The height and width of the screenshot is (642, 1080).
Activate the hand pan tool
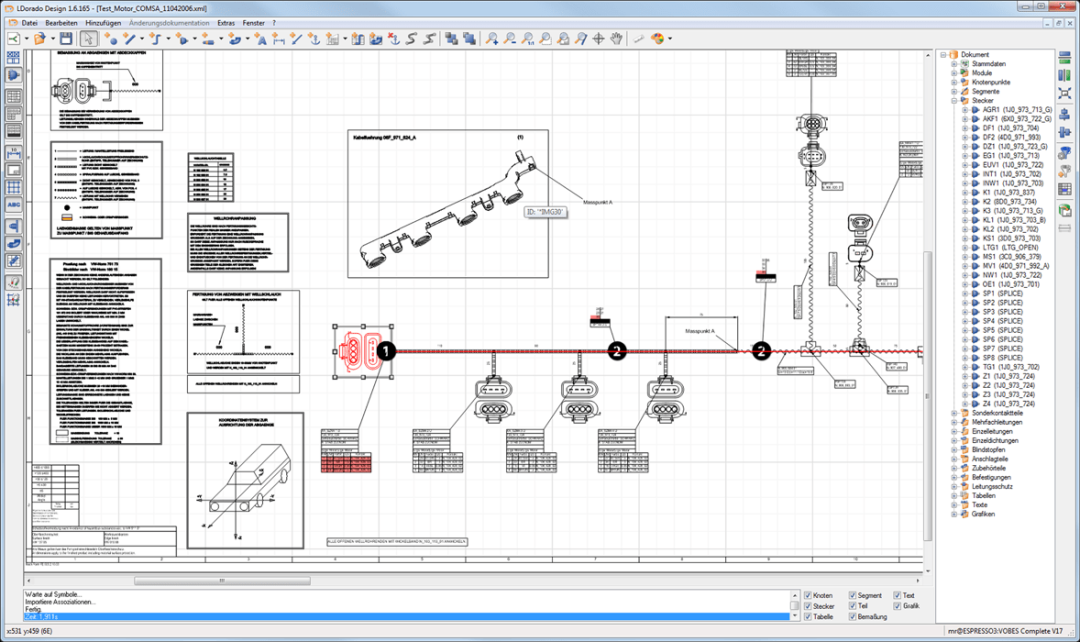coord(617,39)
